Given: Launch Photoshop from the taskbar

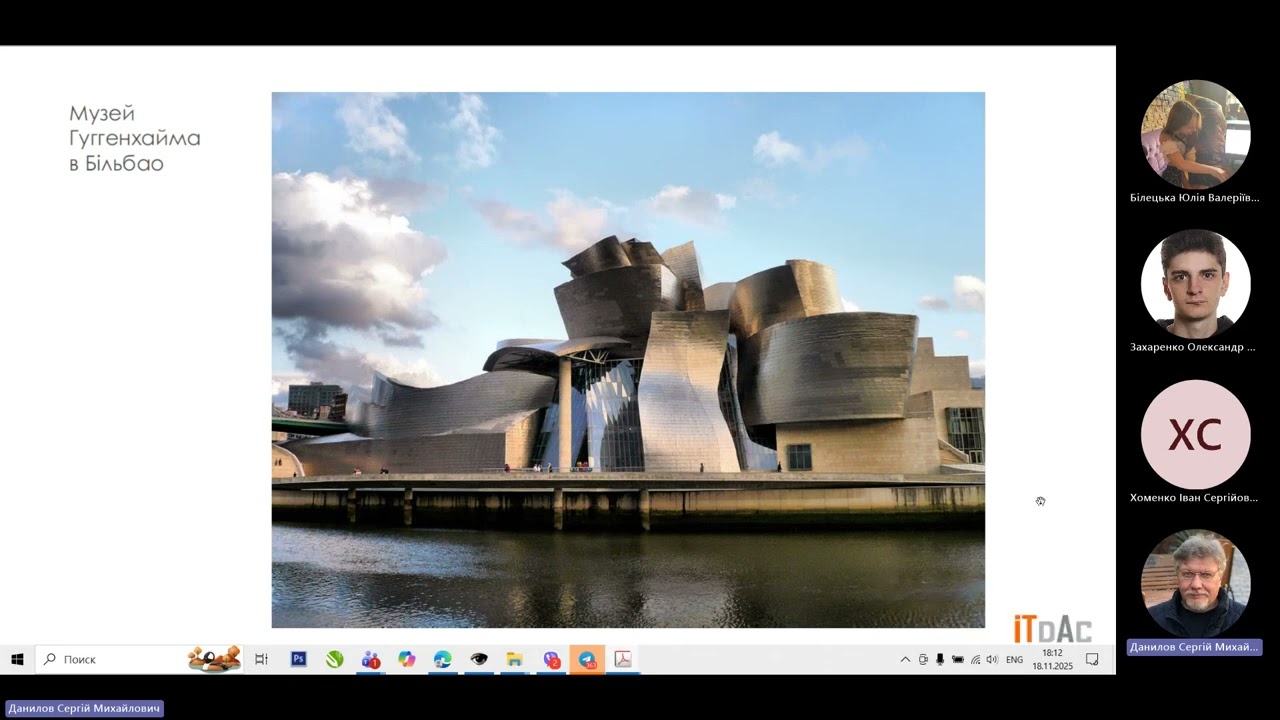Looking at the screenshot, I should (298, 659).
